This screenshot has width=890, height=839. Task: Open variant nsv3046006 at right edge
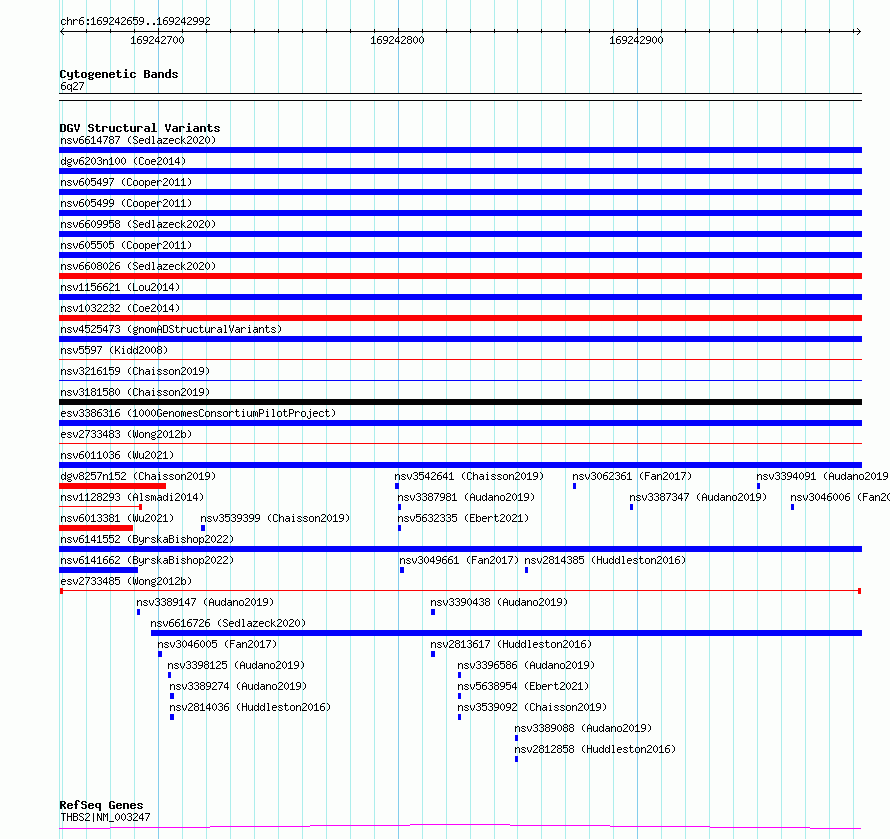tap(839, 497)
